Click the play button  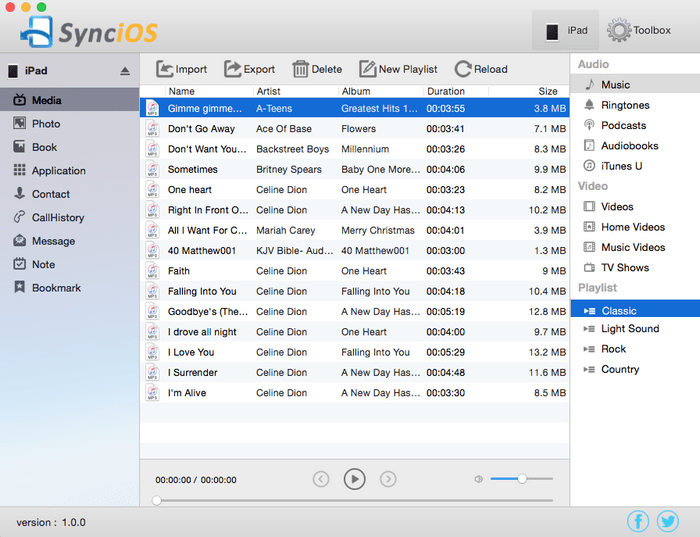[x=354, y=479]
